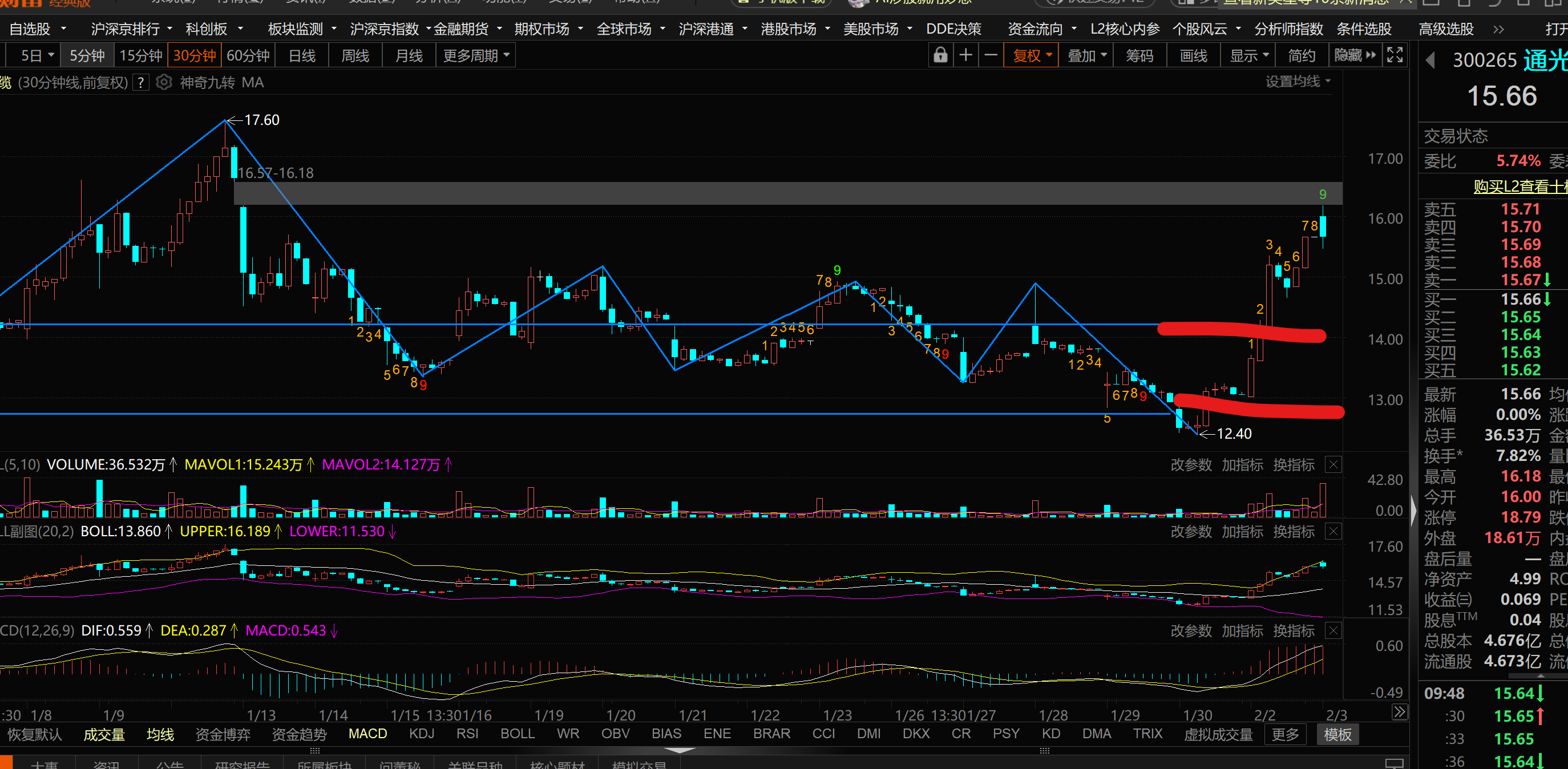Viewport: 1568px width, 769px height.
Task: Toggle the 简约 simple view mode
Action: [1302, 55]
